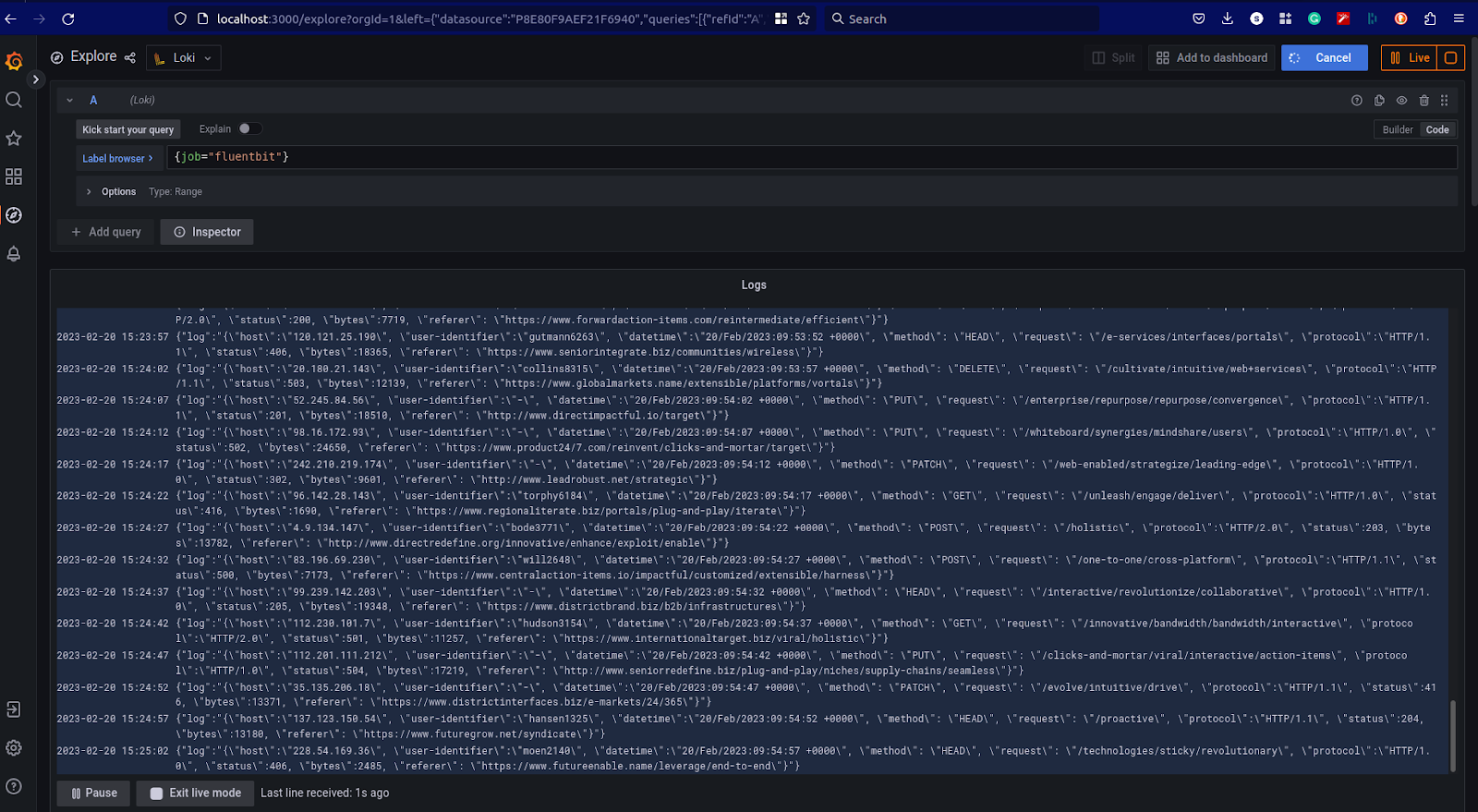The width and height of the screenshot is (1478, 812).
Task: Switch to the Builder editor mode
Action: click(x=1397, y=130)
